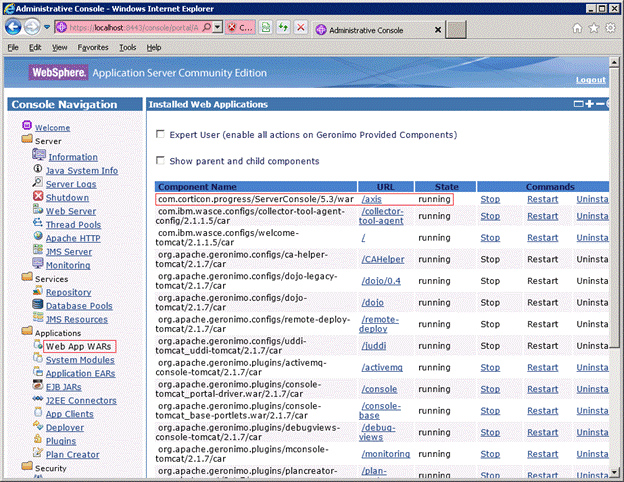
Task: Open the File menu
Action: (x=13, y=48)
